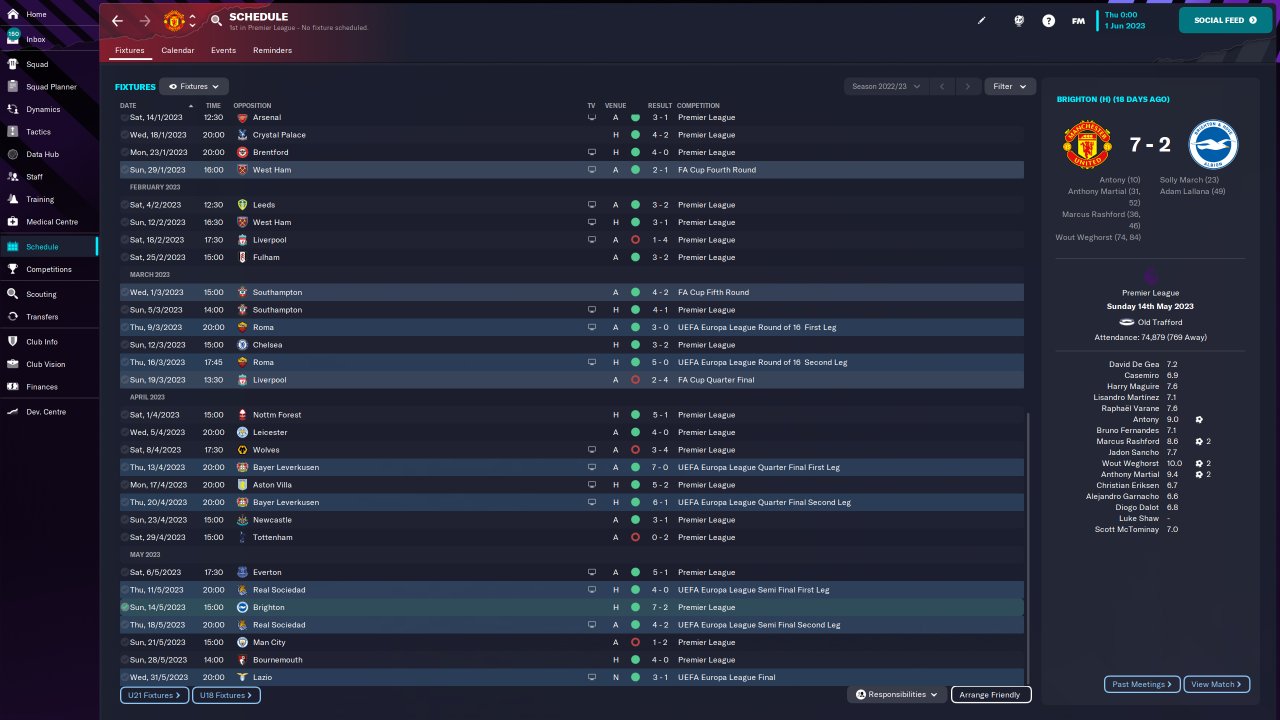Open Dynamics in the sidebar
The image size is (1280, 720).
[x=49, y=109]
